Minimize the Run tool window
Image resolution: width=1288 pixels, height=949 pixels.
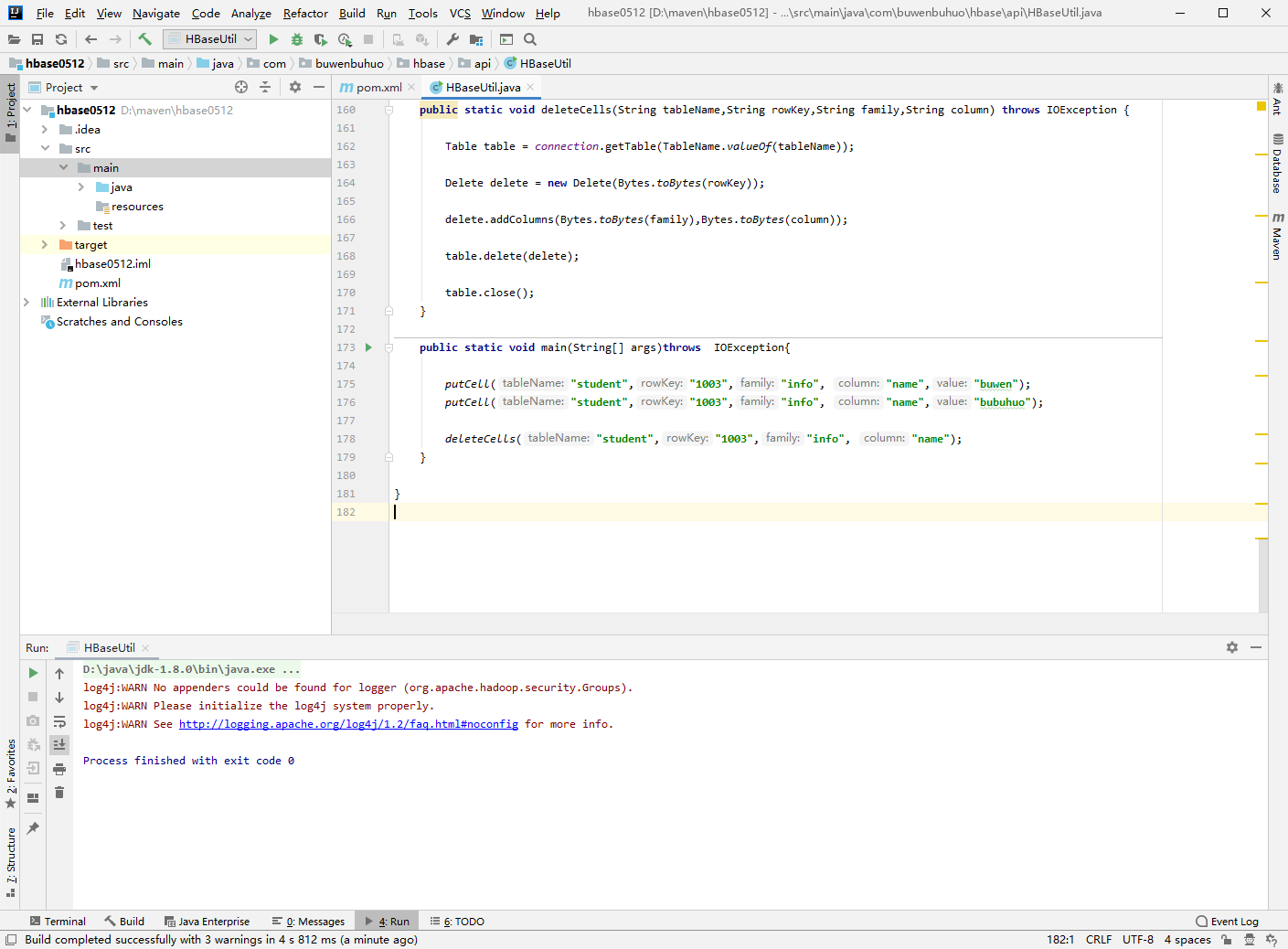(x=1256, y=647)
